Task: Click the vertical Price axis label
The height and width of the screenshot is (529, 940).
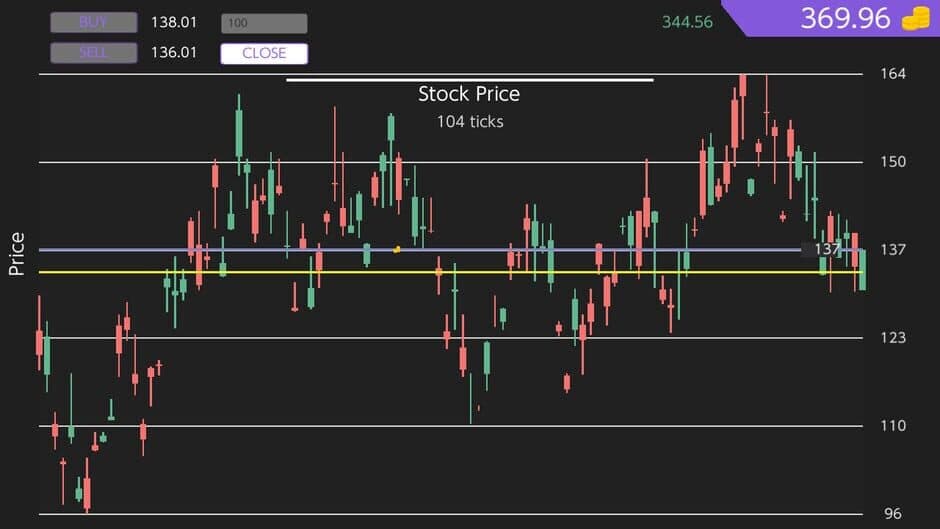Action: pos(17,254)
